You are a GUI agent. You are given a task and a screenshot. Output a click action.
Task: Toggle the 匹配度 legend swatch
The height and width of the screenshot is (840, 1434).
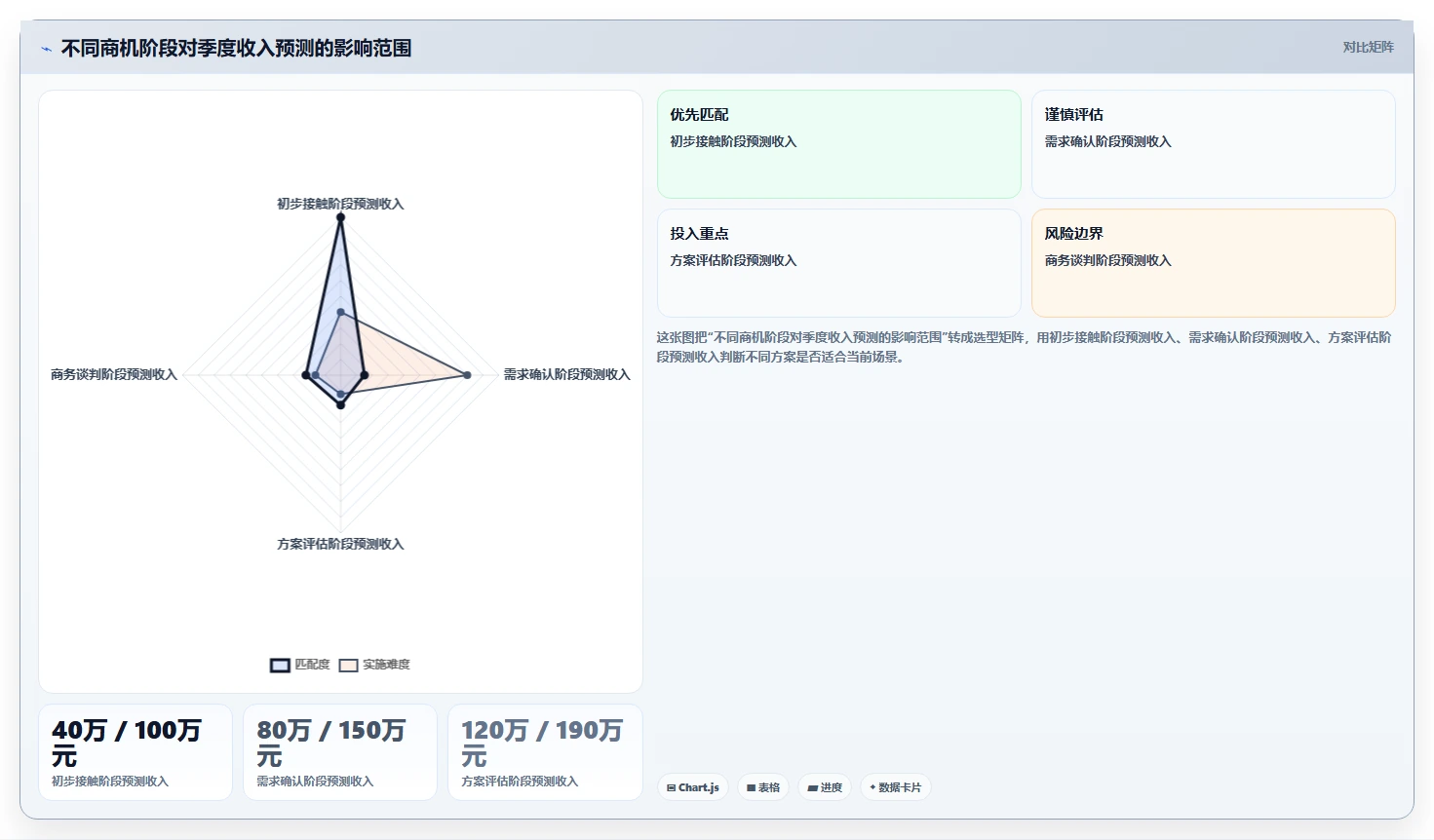(x=280, y=666)
